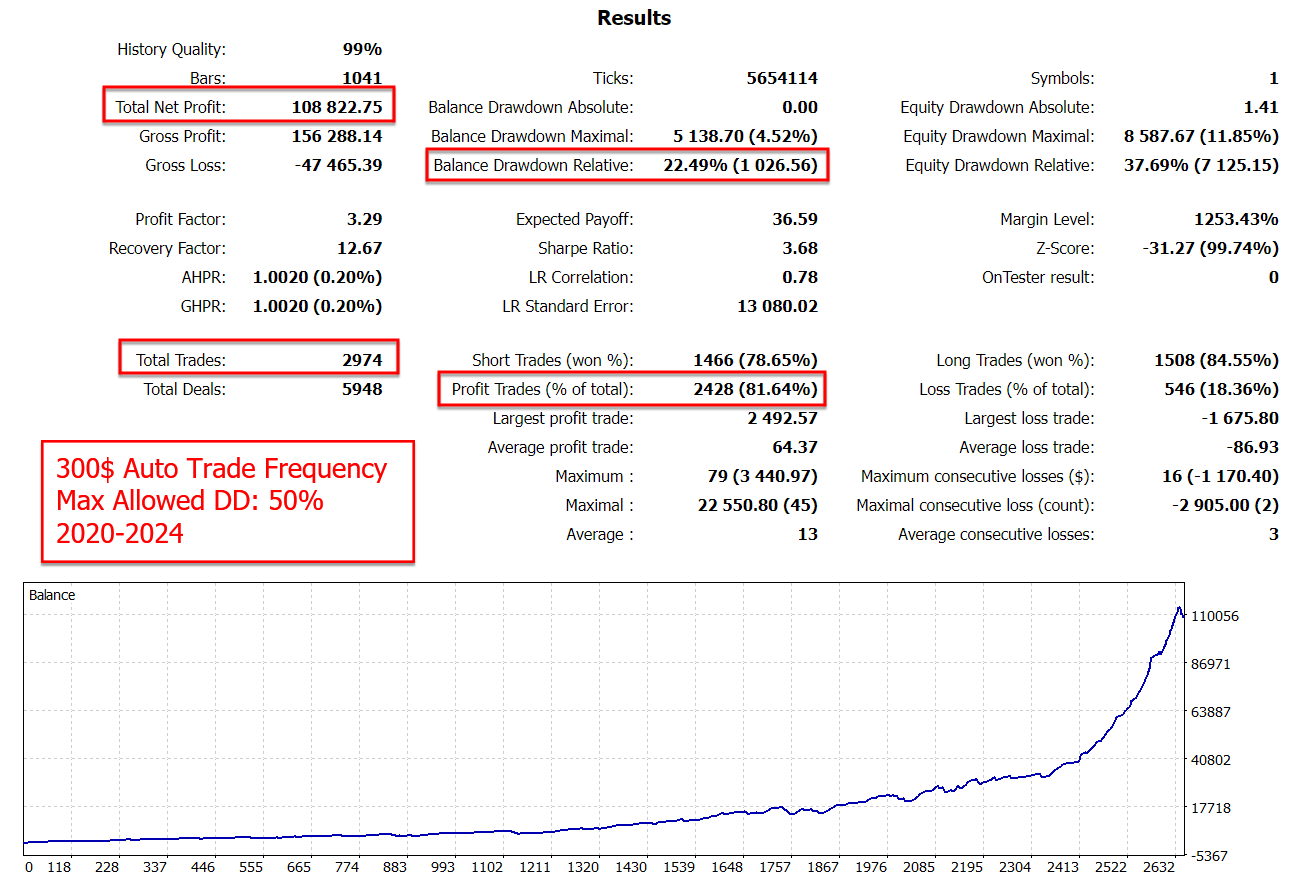Click the Ticks value 5654114
The height and width of the screenshot is (888, 1290).
click(782, 78)
